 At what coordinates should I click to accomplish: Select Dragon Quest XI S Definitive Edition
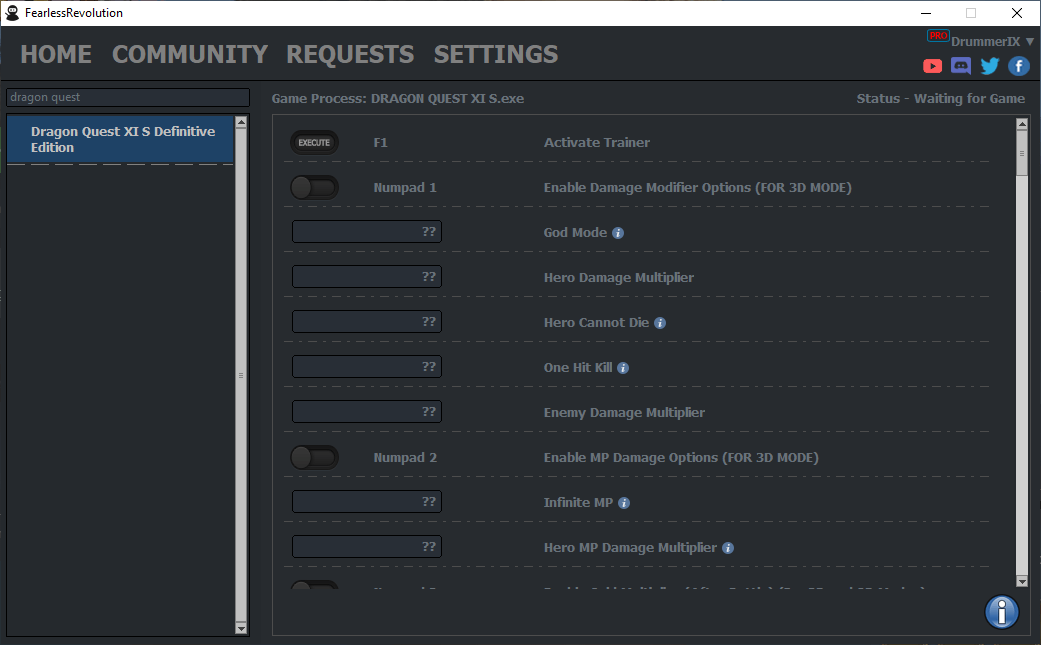(x=120, y=140)
